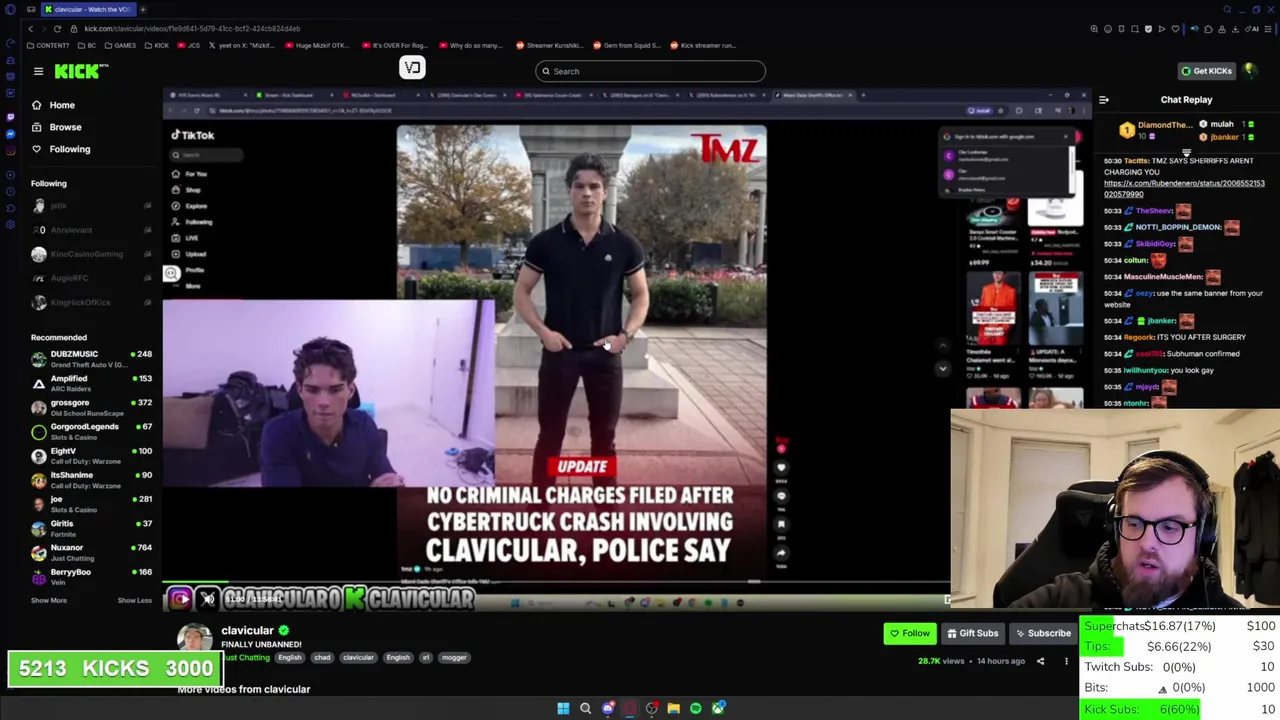Toggle browser tab audio speaker icon
This screenshot has width=1280, height=720.
[1194, 29]
